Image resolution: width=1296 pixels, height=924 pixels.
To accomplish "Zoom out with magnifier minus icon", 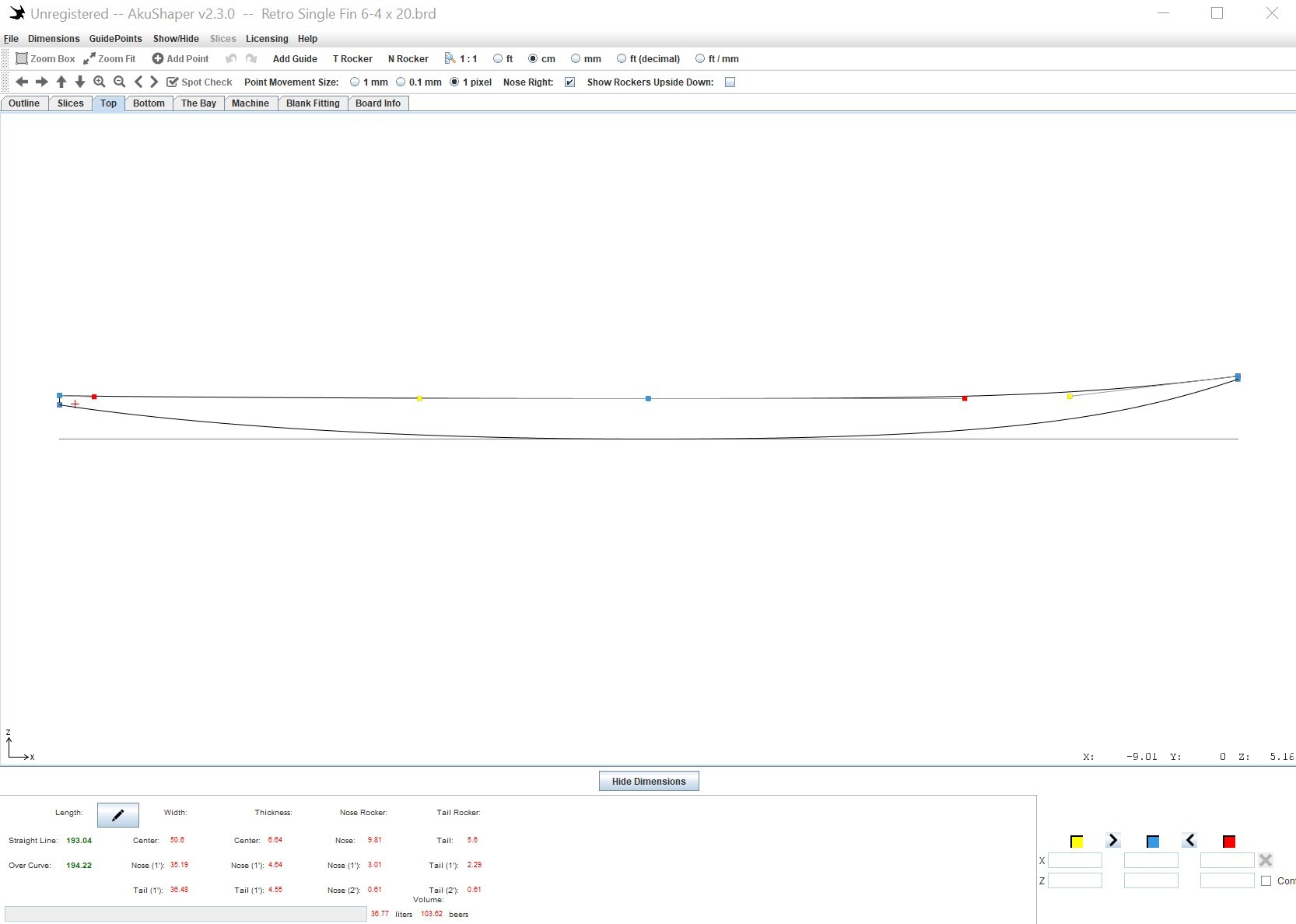I will pos(120,82).
